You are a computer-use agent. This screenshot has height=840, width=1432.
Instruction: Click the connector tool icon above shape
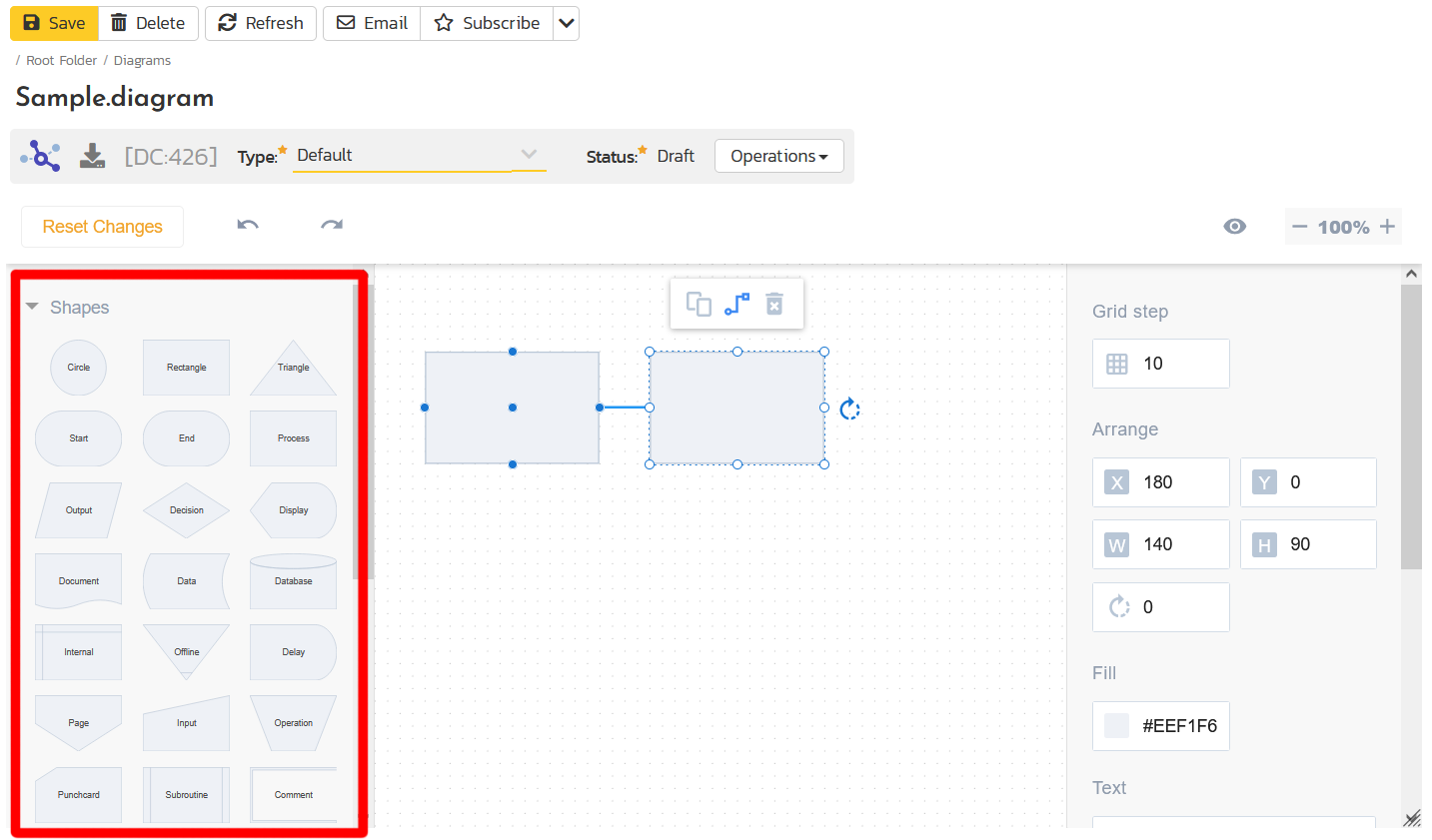736,304
